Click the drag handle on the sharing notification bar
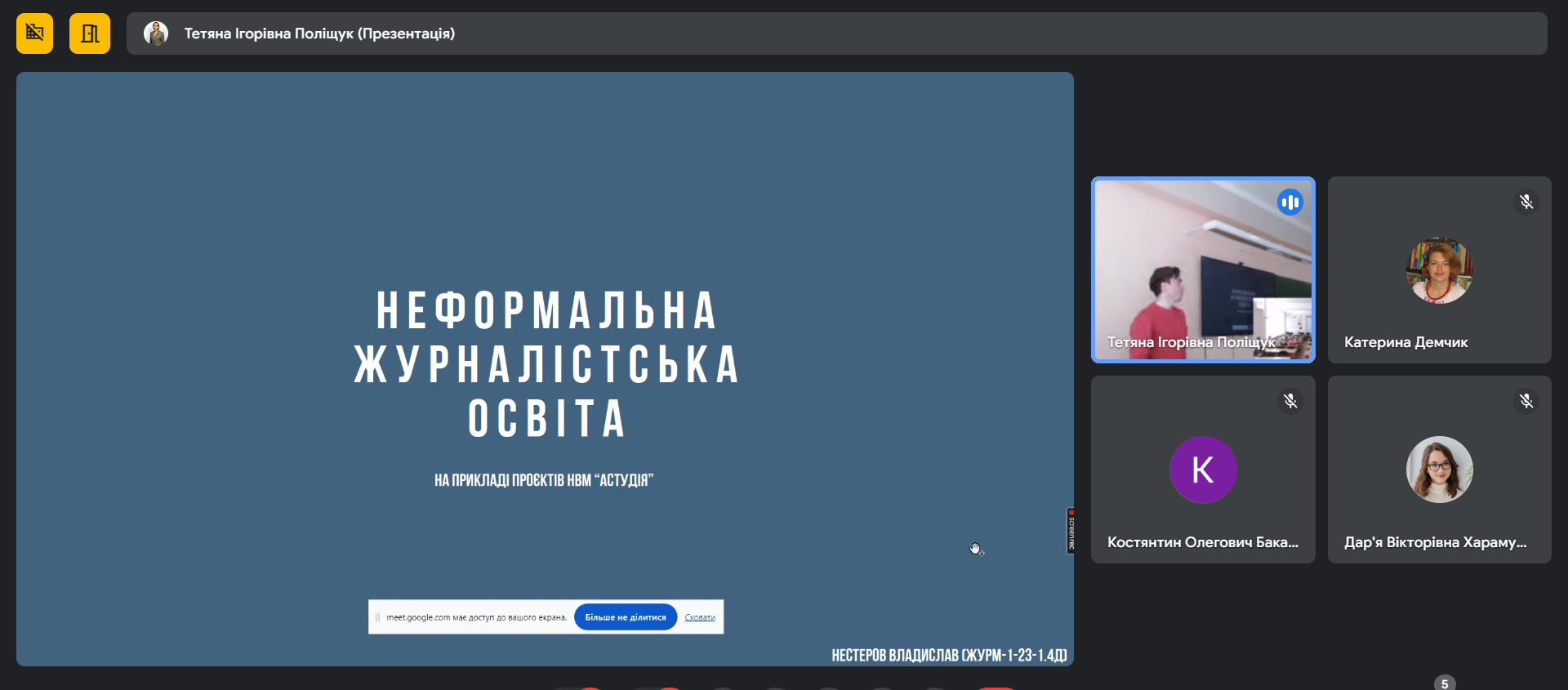Screen dimensions: 1568x690 377,617
